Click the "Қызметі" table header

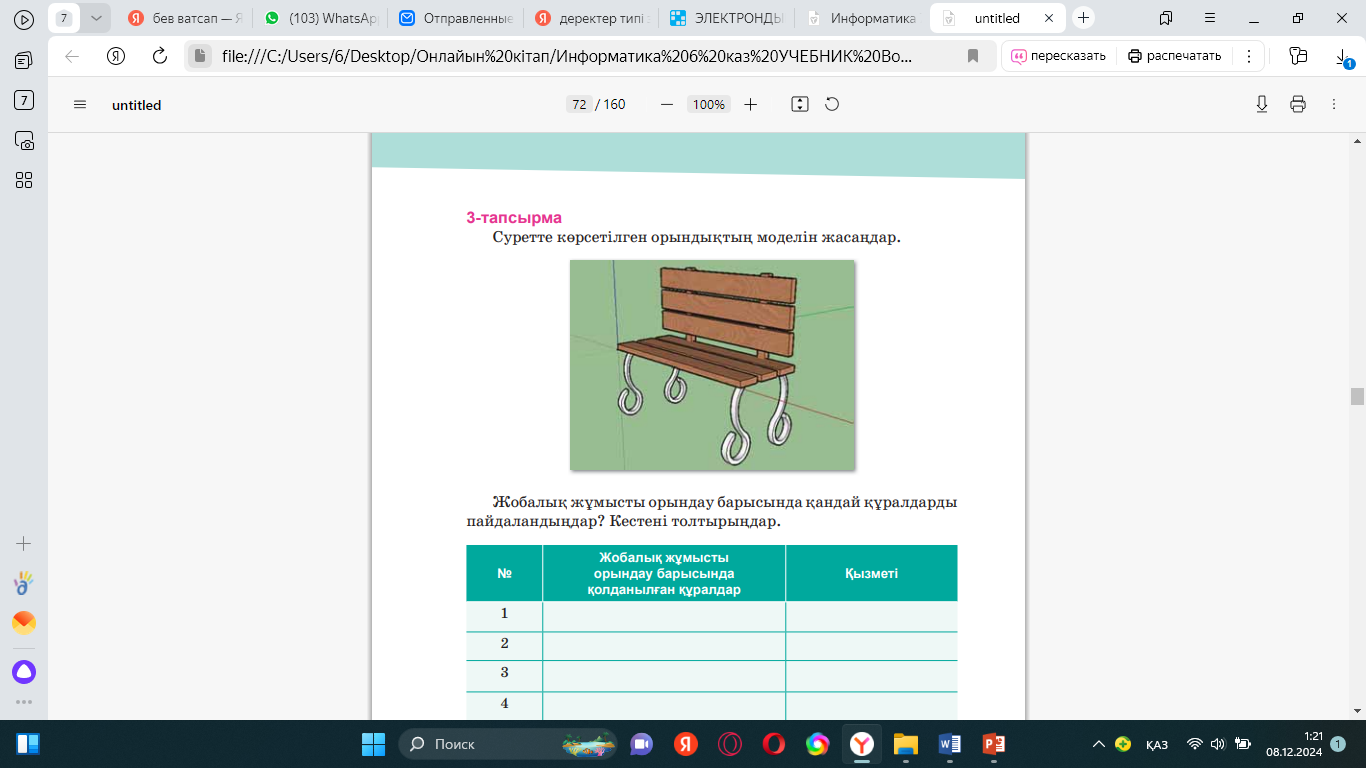[x=871, y=573]
